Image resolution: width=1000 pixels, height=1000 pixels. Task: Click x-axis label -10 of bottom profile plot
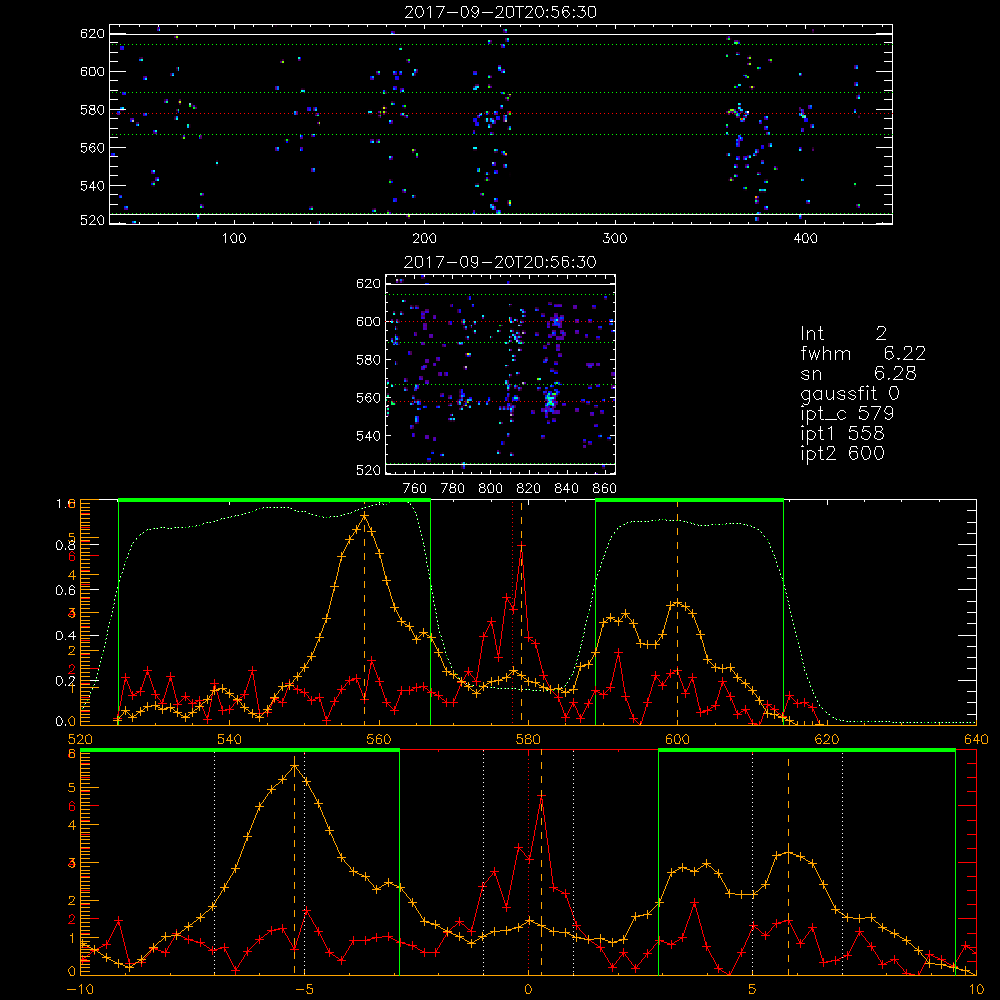80,989
